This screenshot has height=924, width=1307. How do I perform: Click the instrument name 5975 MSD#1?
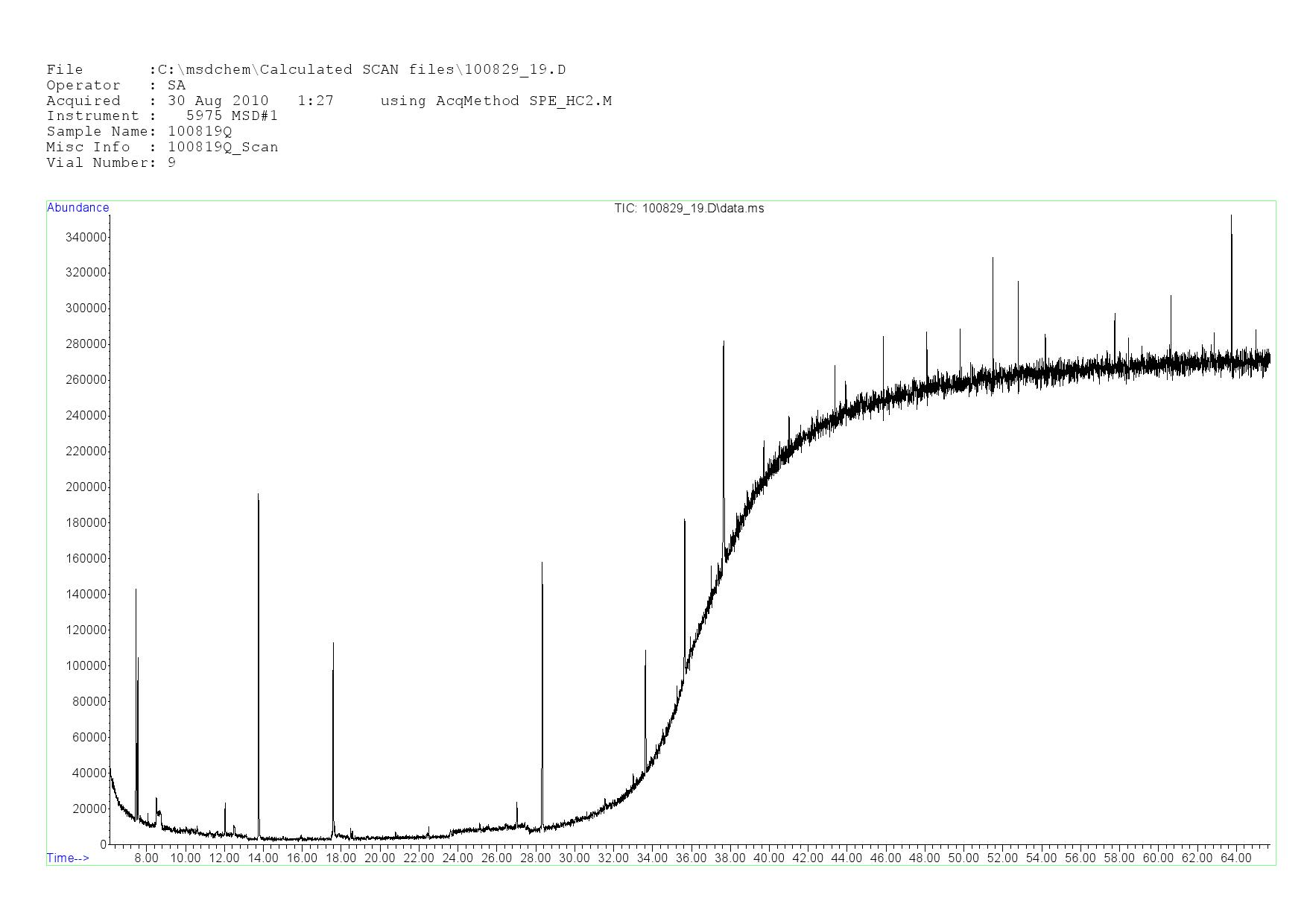[232, 115]
